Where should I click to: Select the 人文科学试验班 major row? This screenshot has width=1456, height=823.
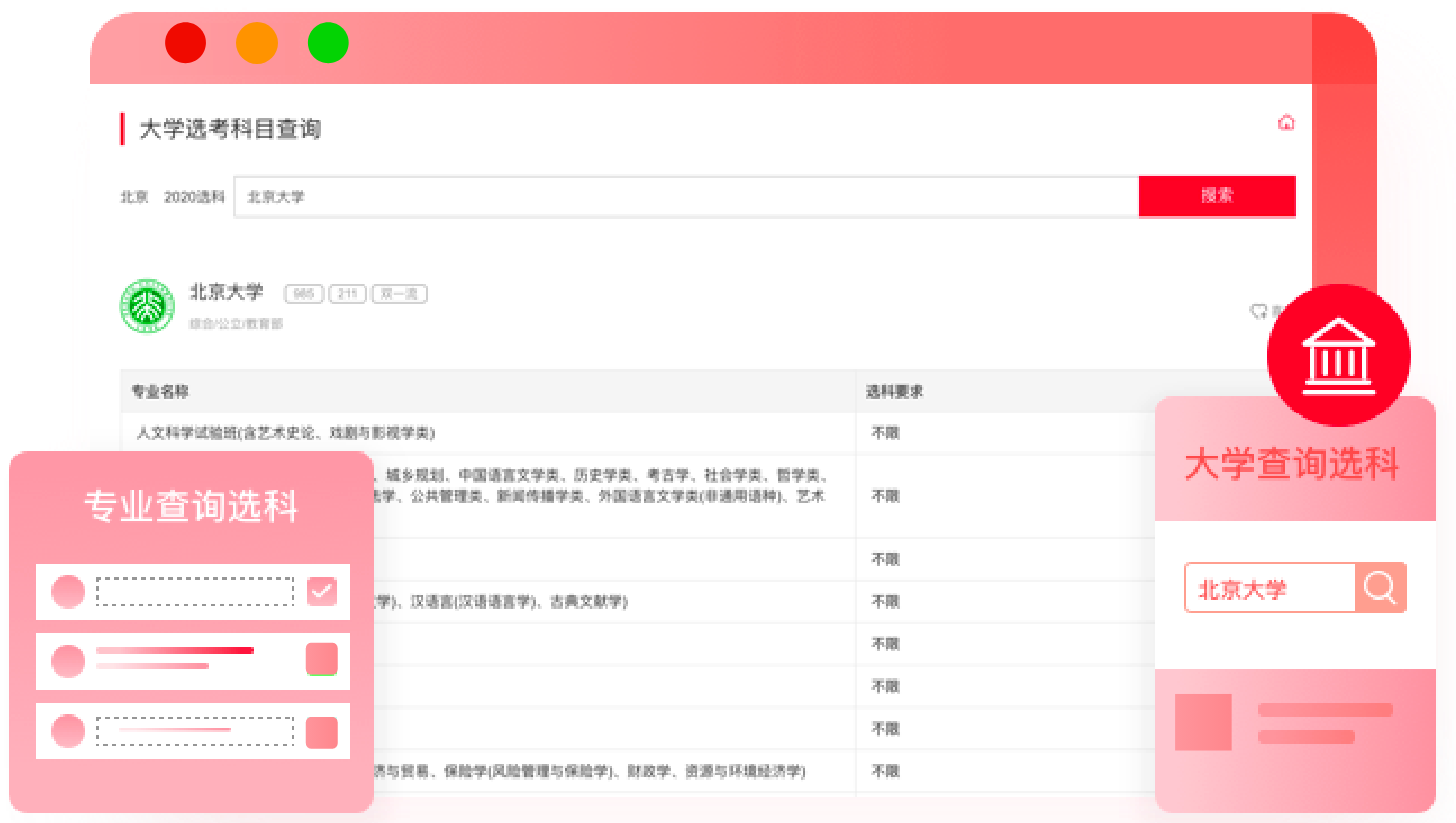point(286,433)
